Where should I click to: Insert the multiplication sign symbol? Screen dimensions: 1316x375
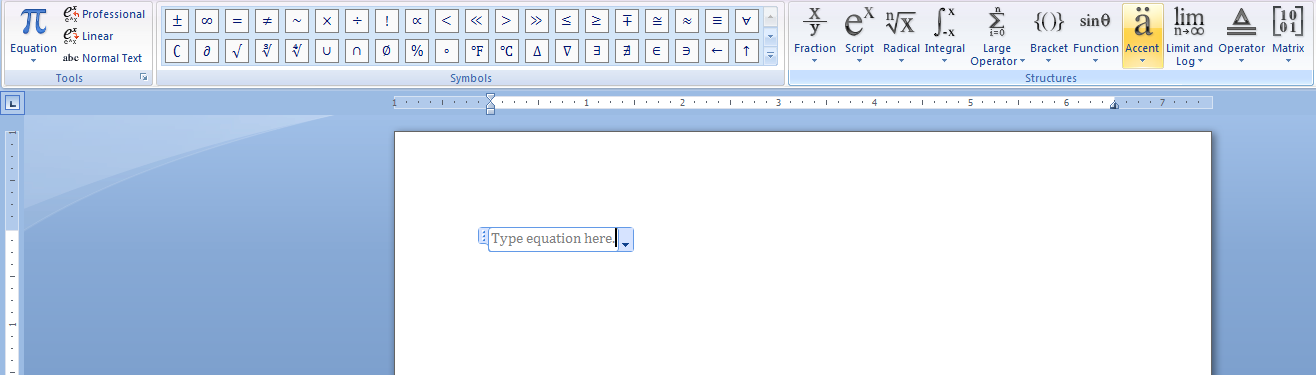(327, 20)
